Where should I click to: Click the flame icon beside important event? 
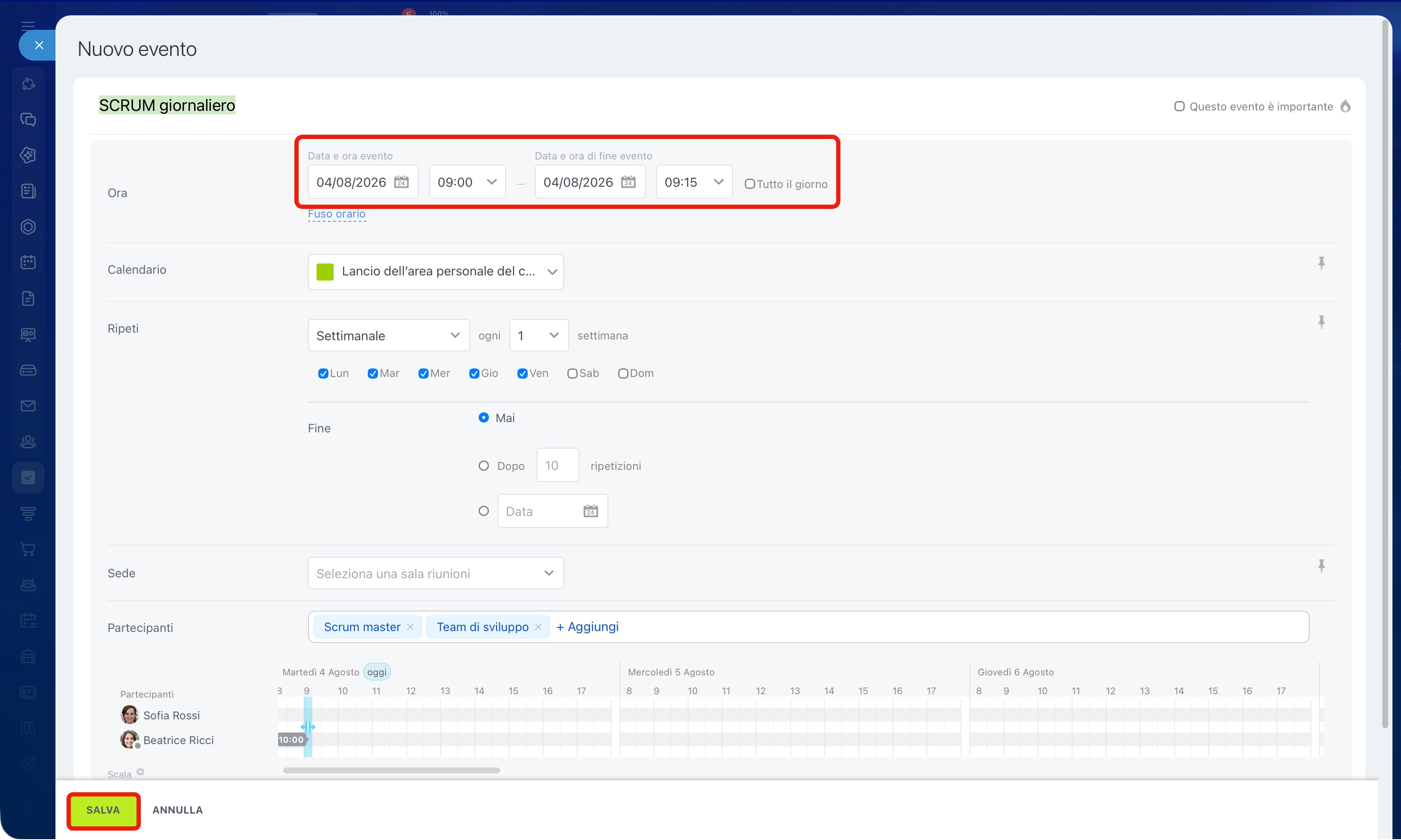[x=1346, y=106]
